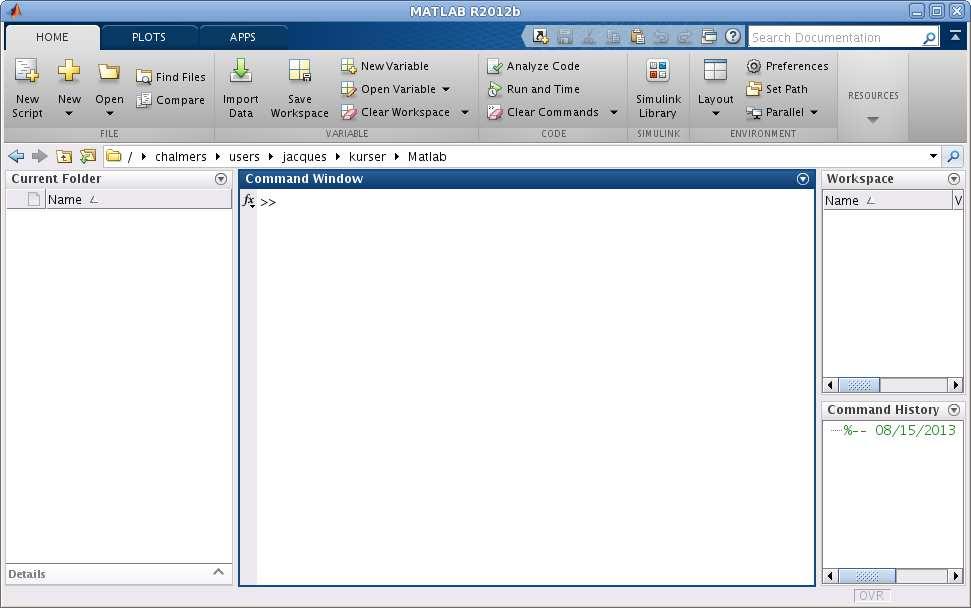Open the New dropdown arrow
The image size is (971, 608).
tap(69, 113)
